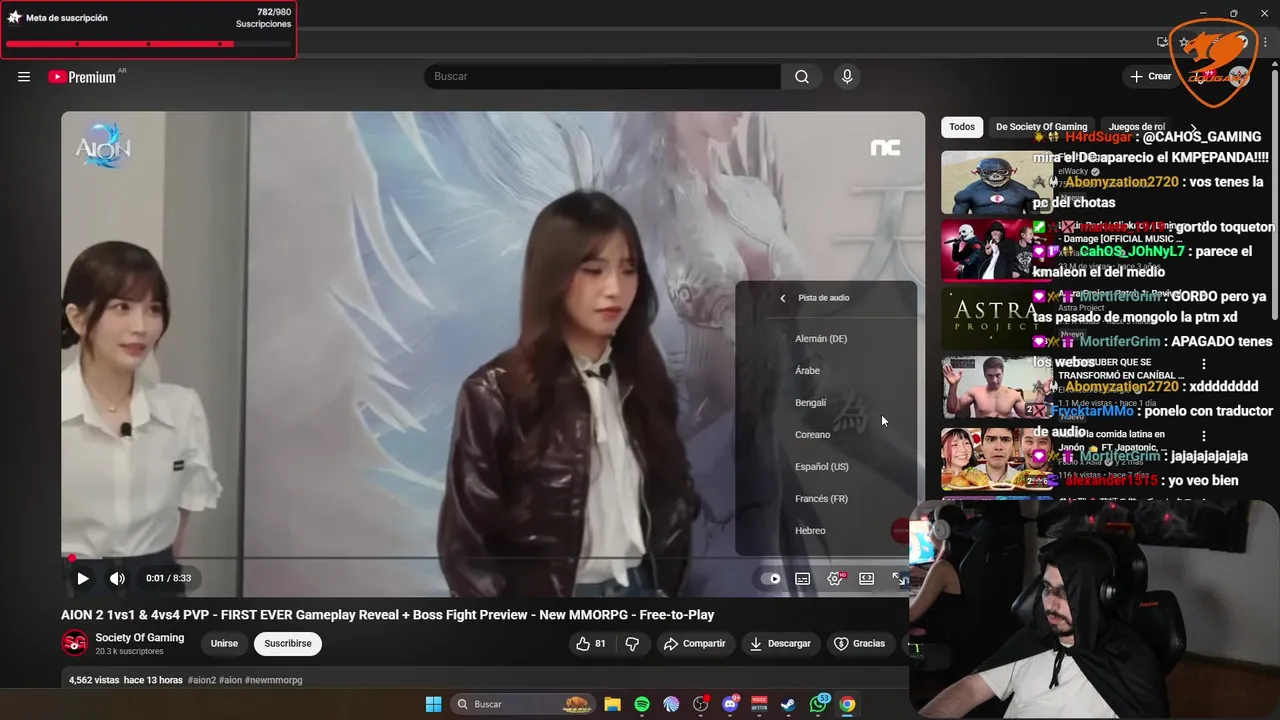The width and height of the screenshot is (1280, 720).
Task: Open the YouTube hamburger guide menu
Action: tap(24, 77)
